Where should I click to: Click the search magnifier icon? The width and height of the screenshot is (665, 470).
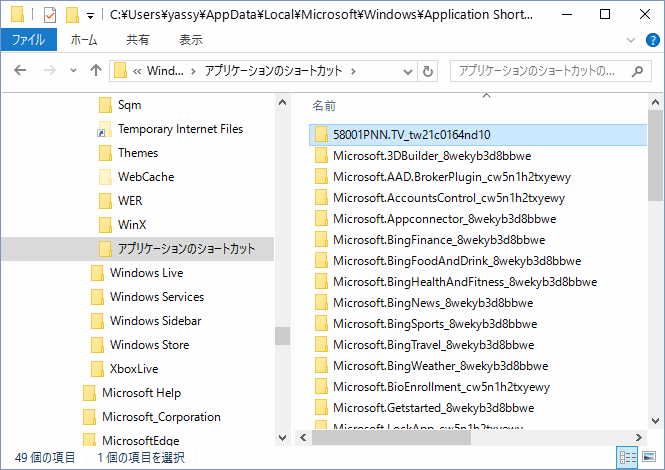click(x=637, y=71)
